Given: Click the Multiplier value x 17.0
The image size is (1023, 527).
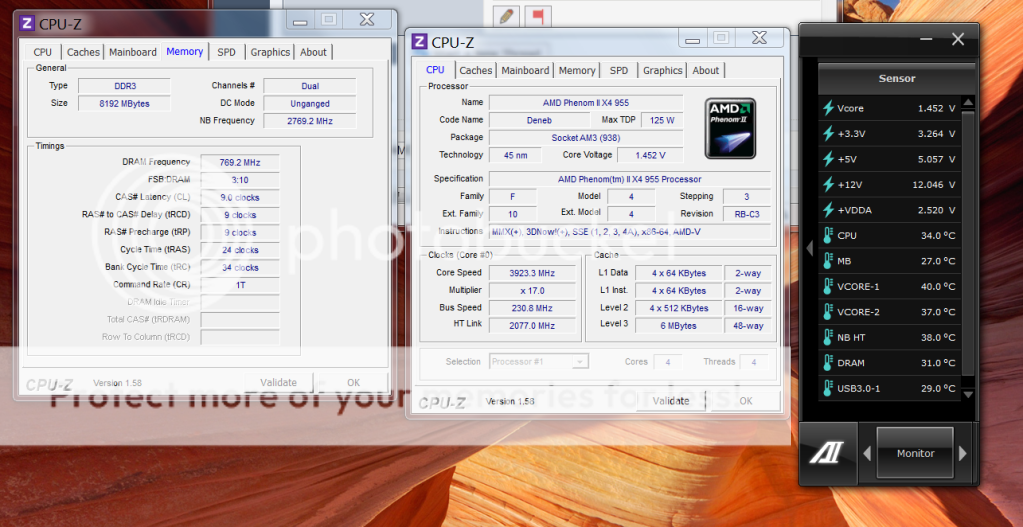Looking at the screenshot, I should pos(532,290).
